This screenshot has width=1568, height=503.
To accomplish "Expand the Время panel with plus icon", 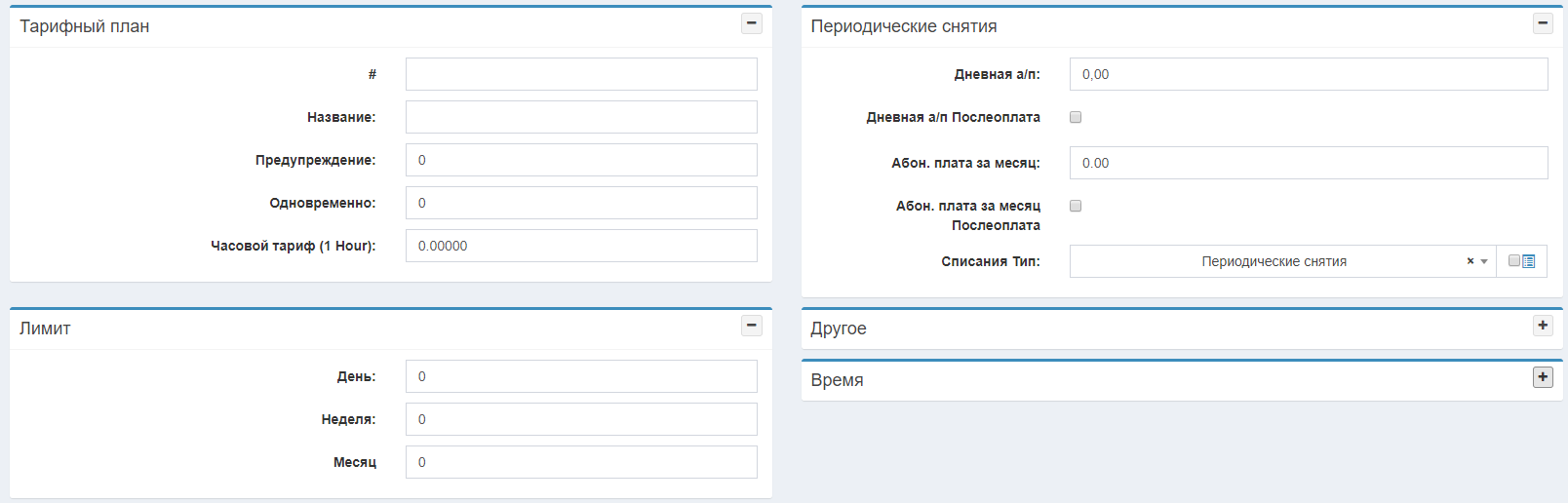I will click(1543, 377).
